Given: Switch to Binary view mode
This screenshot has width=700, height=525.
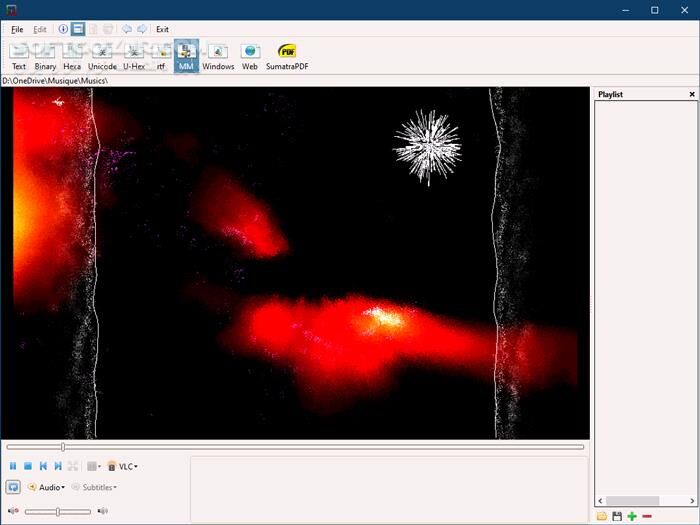Looking at the screenshot, I should [x=45, y=55].
